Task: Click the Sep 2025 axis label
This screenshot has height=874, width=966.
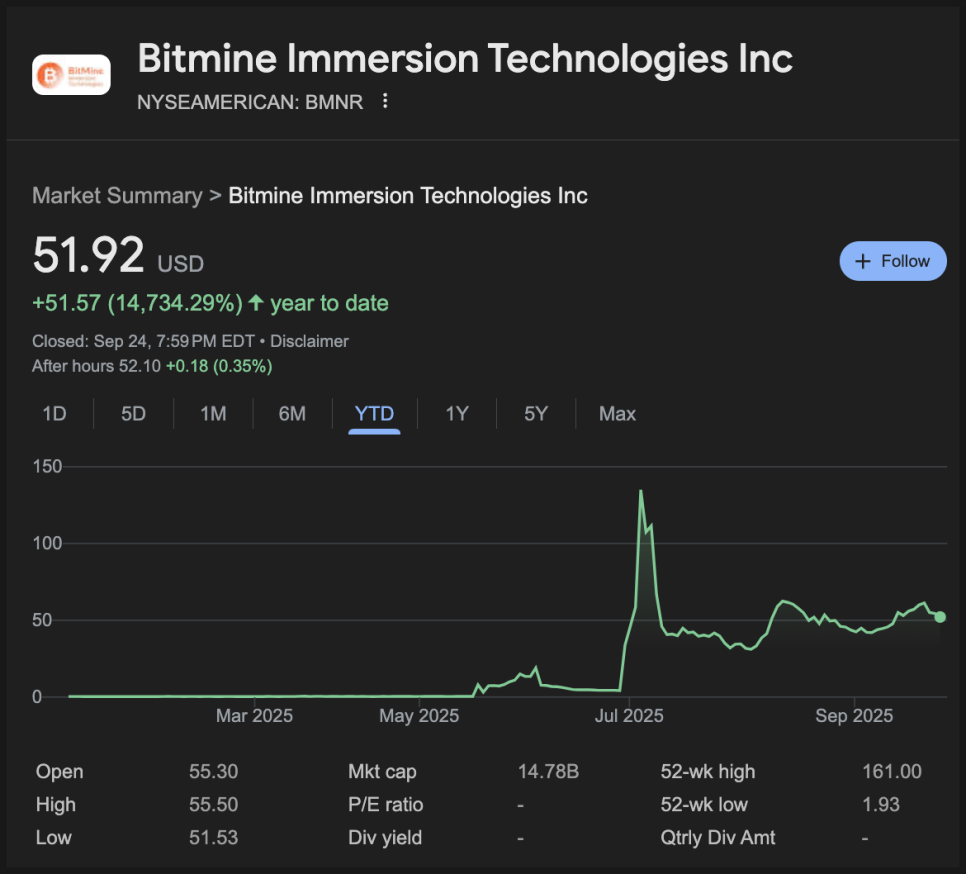Action: point(854,716)
